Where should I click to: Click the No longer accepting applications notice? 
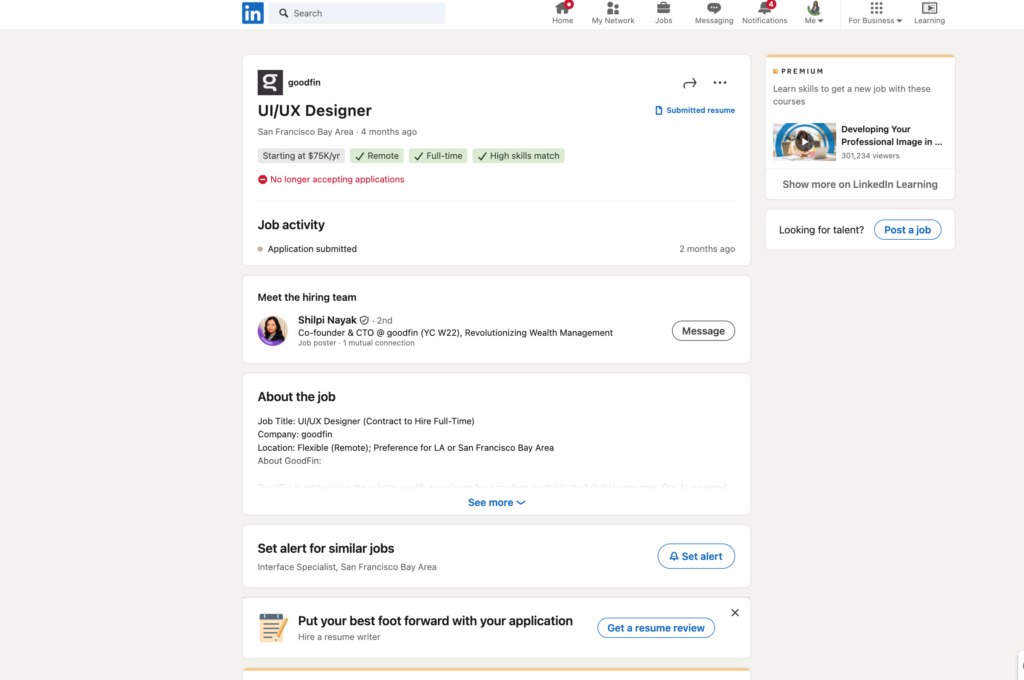click(x=331, y=180)
